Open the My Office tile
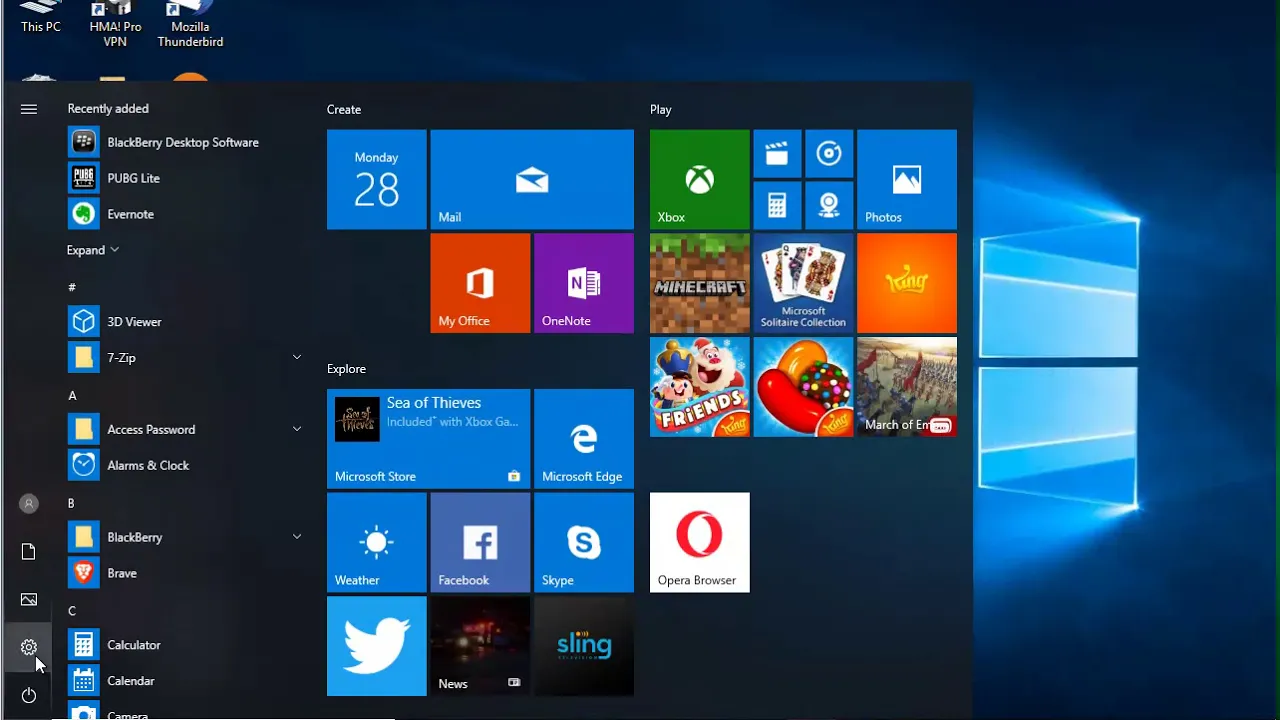1280x720 pixels. [480, 283]
